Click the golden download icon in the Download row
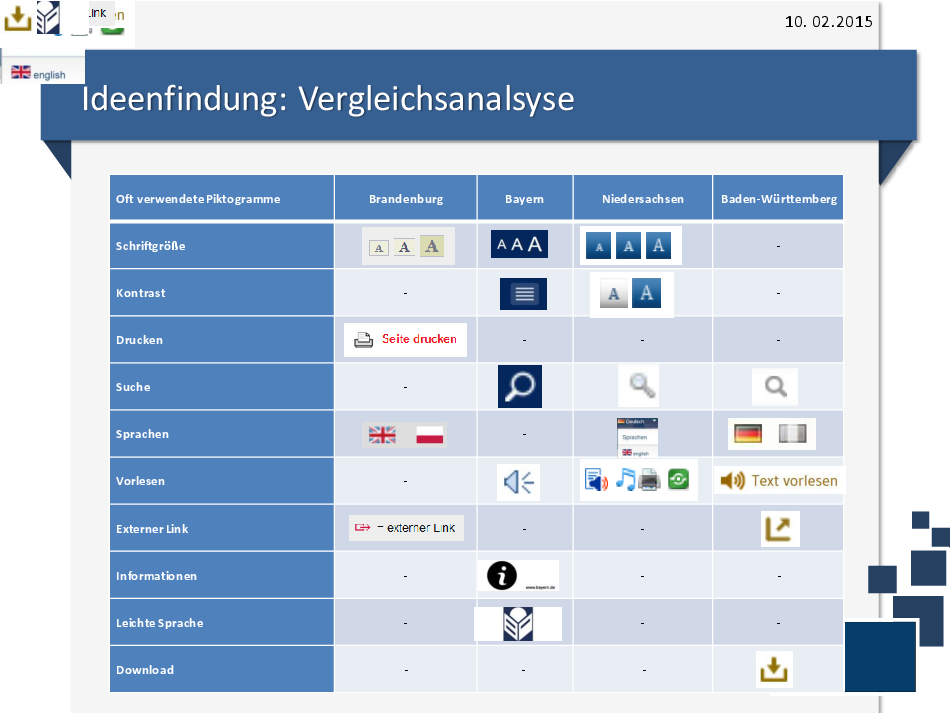This screenshot has height=713, width=950. coord(775,669)
